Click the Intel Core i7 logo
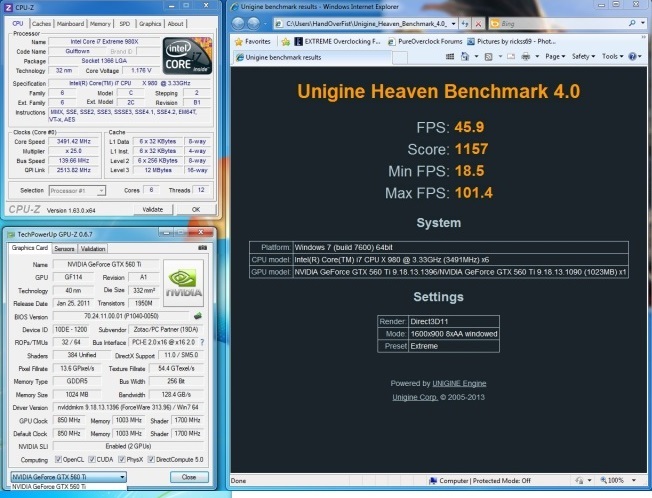Image resolution: width=652 pixels, height=498 pixels. [x=188, y=56]
